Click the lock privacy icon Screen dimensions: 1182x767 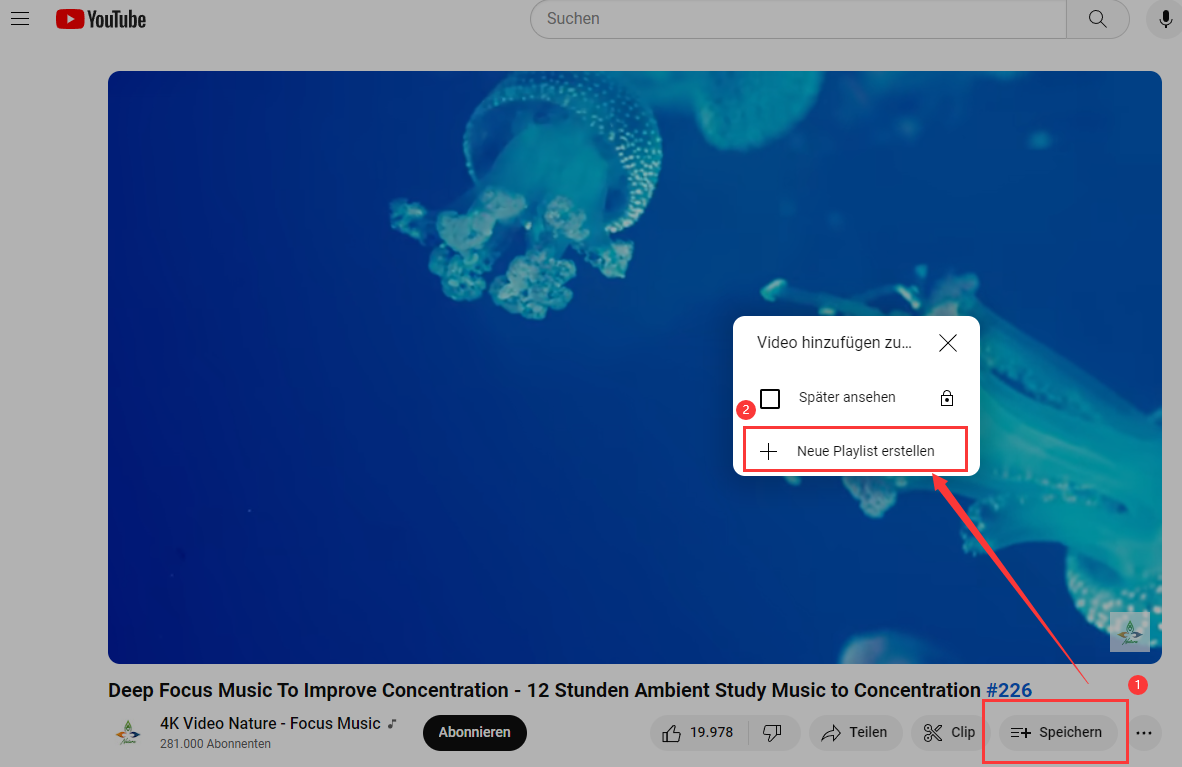947,398
